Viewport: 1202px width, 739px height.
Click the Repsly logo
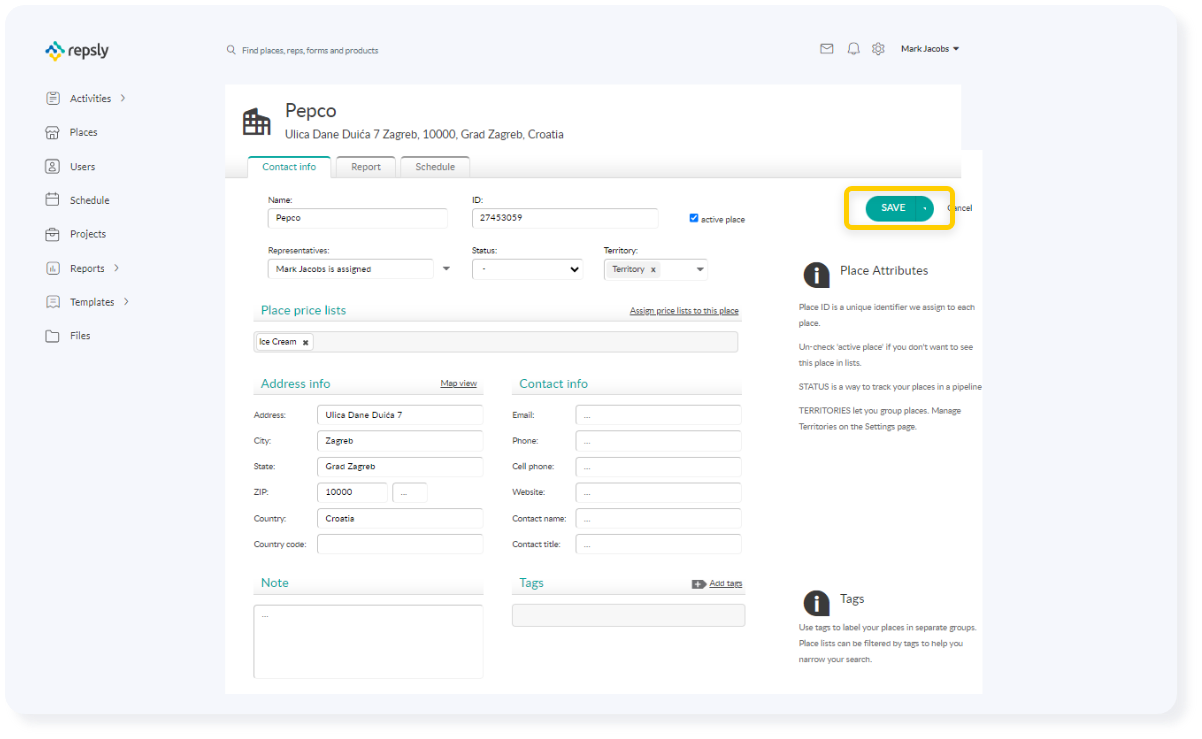coord(77,50)
